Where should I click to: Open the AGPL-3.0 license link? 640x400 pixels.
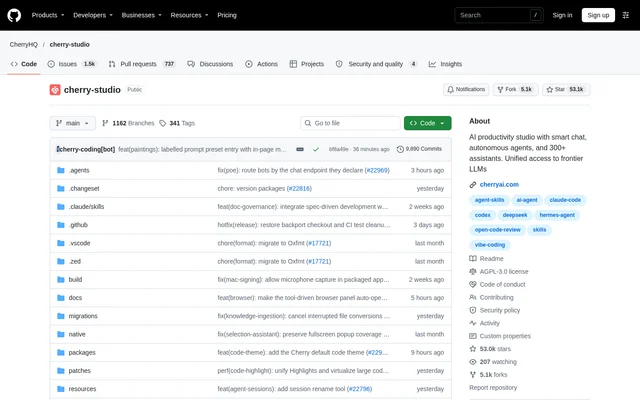pos(499,271)
